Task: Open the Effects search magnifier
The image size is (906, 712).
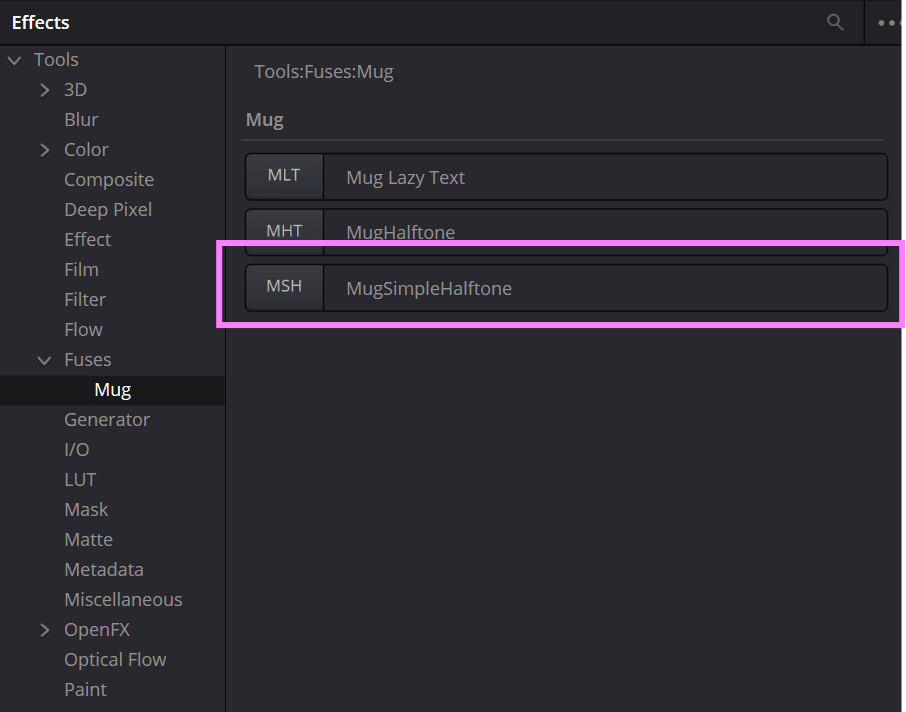Action: tap(835, 23)
